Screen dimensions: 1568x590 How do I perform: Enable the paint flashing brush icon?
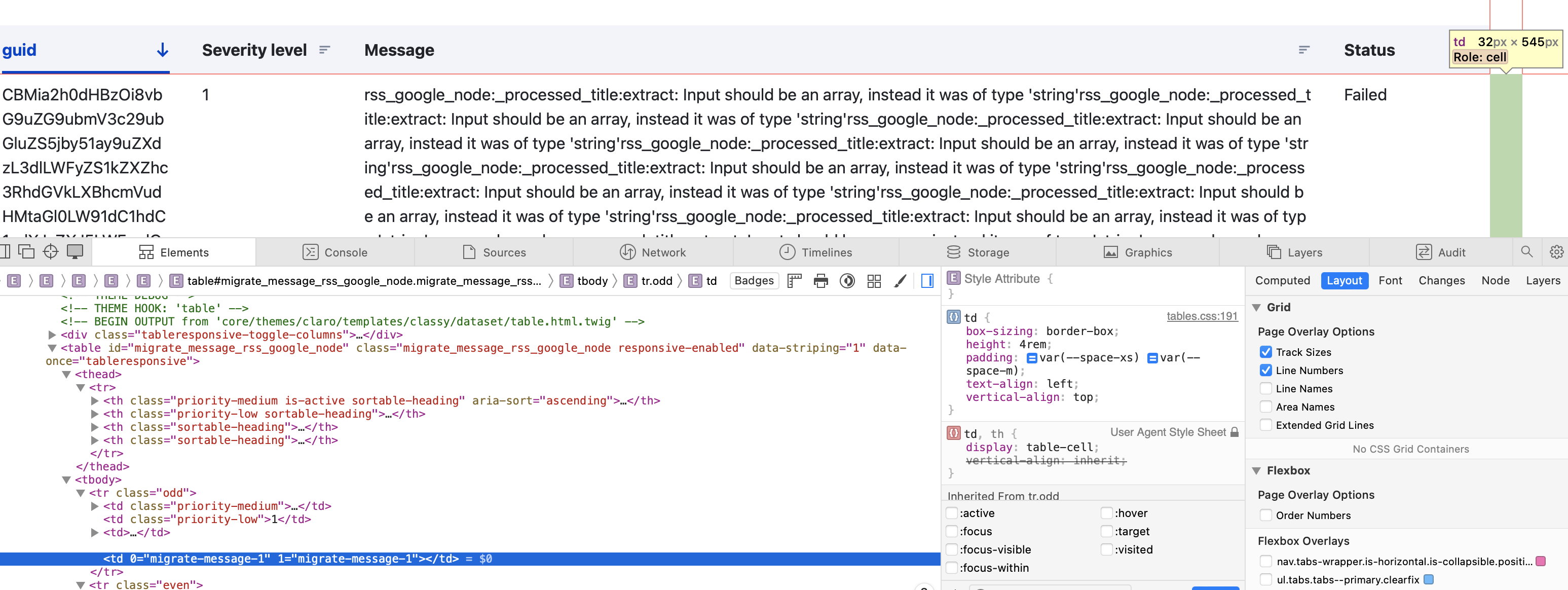coord(900,281)
